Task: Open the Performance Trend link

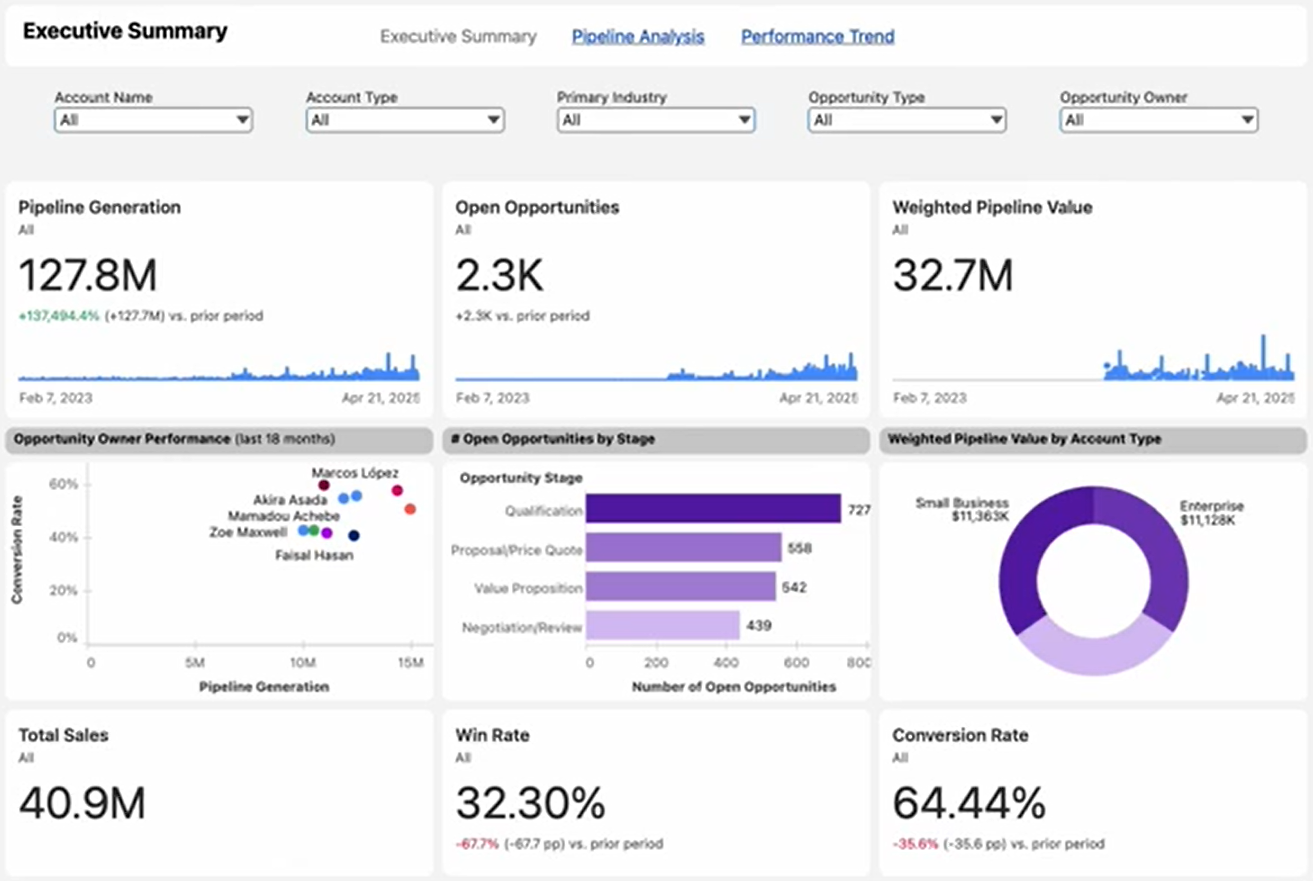Action: click(x=817, y=37)
